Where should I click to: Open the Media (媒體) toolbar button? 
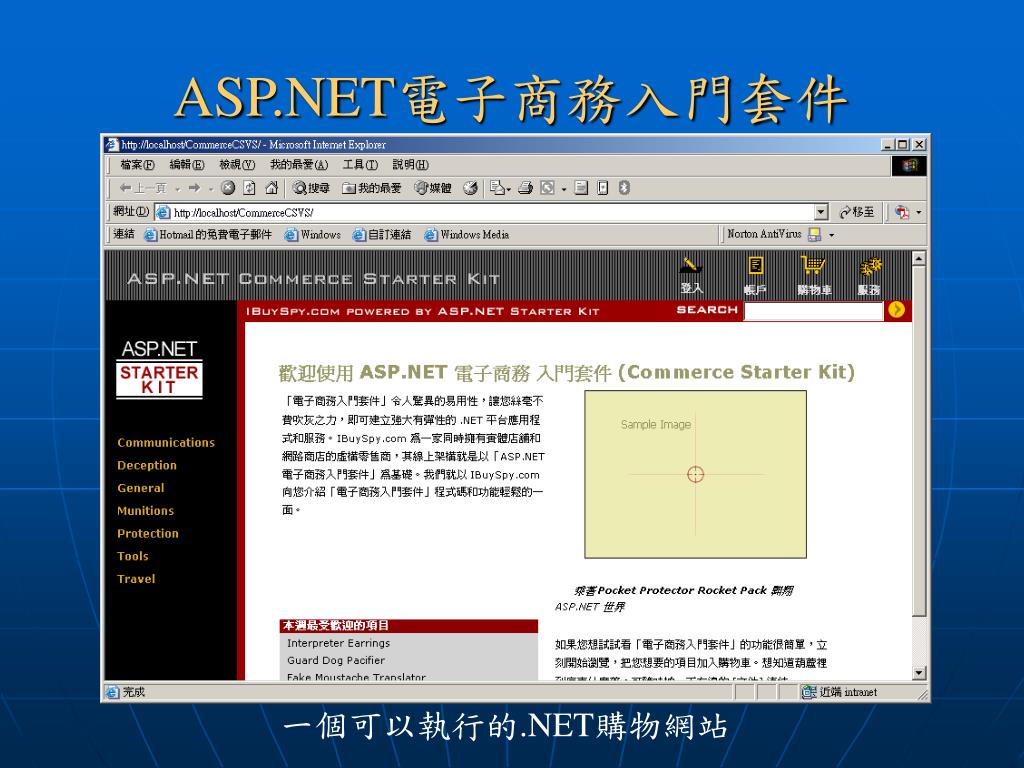click(x=433, y=188)
